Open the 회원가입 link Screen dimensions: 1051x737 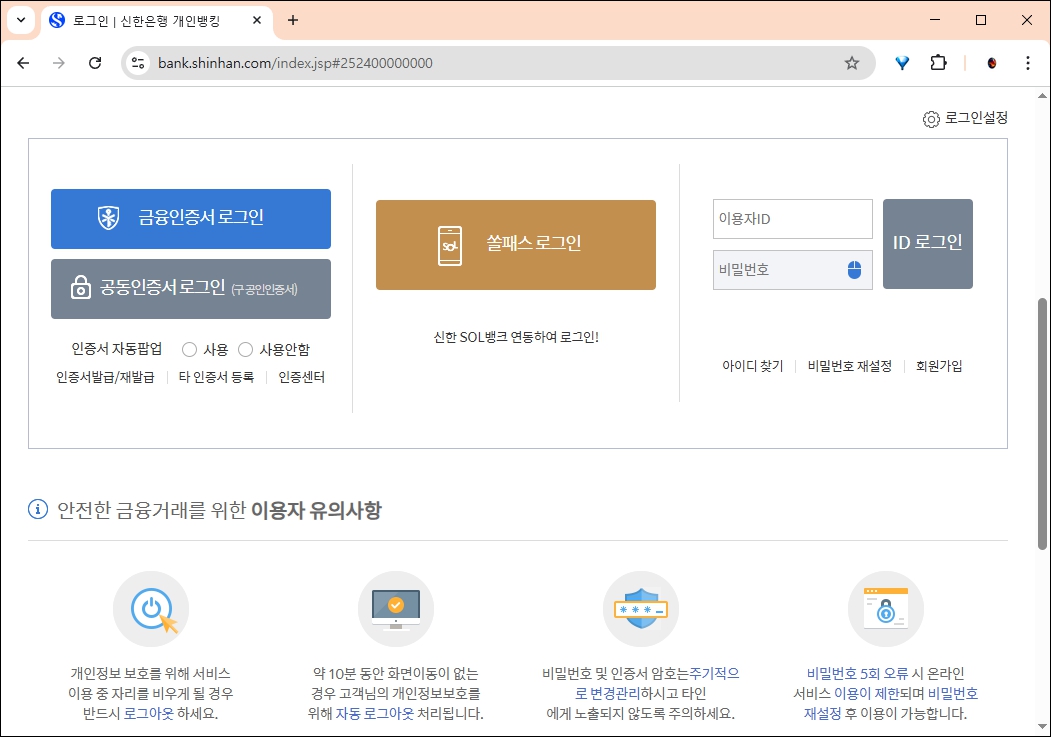click(x=938, y=366)
